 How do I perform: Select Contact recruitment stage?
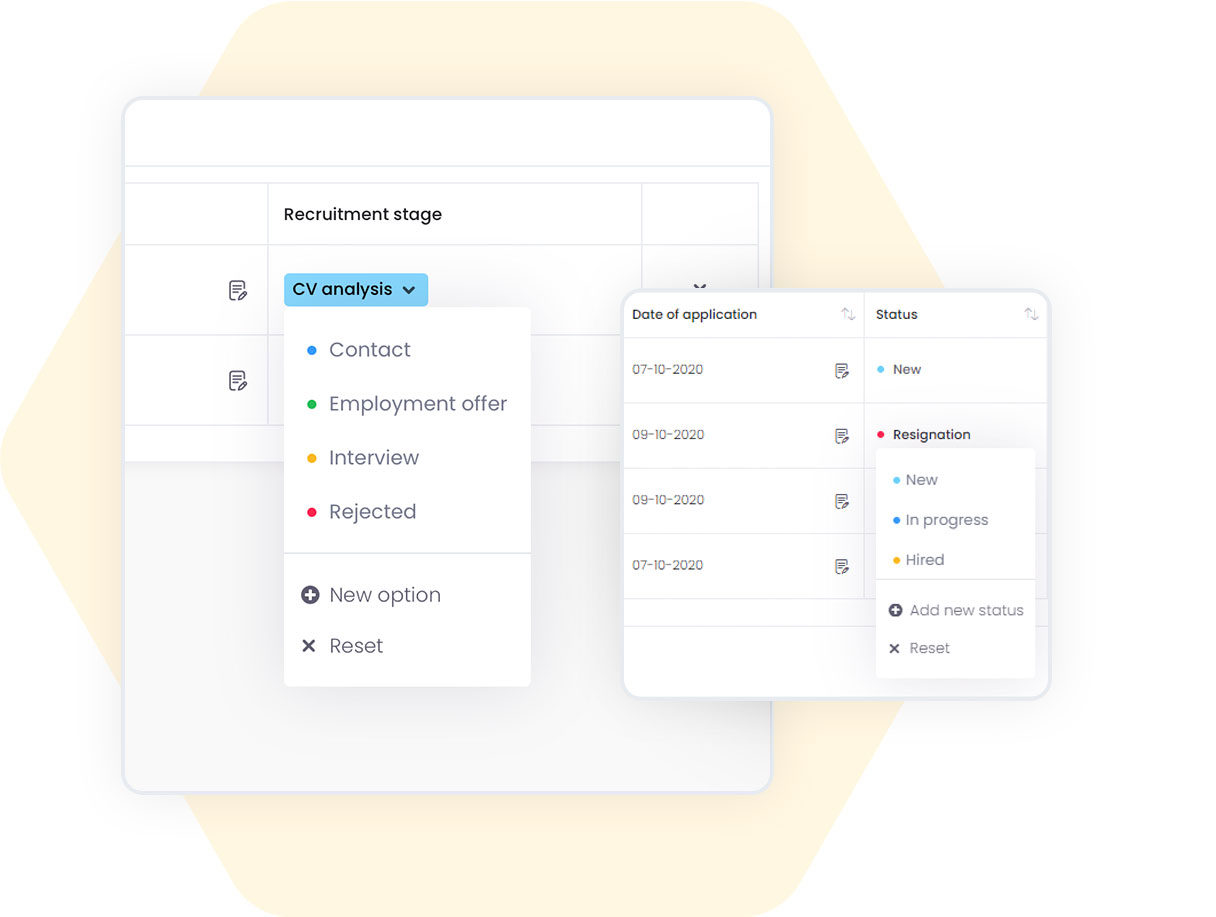370,350
